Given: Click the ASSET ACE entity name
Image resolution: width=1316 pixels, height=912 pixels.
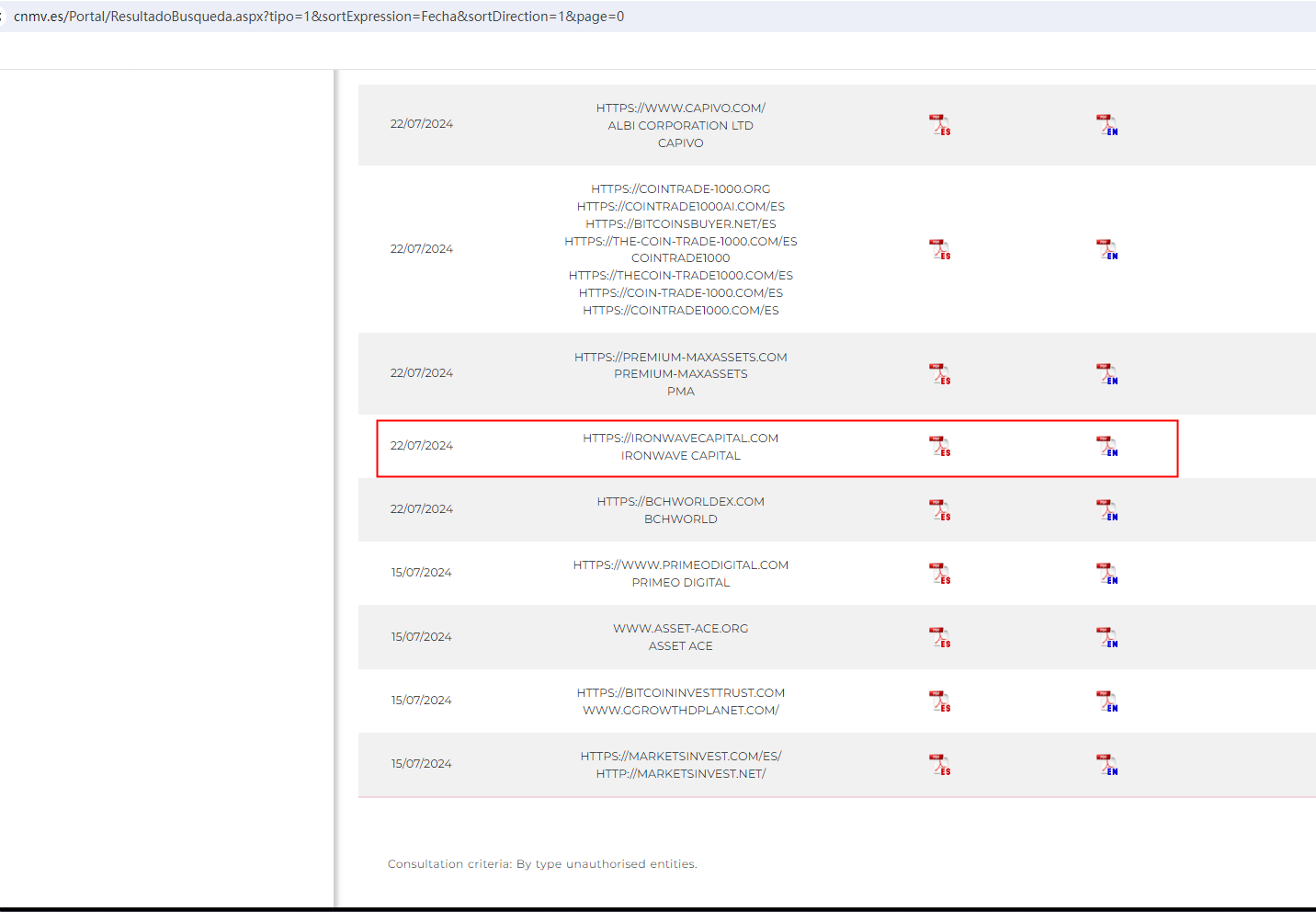Looking at the screenshot, I should 681,646.
